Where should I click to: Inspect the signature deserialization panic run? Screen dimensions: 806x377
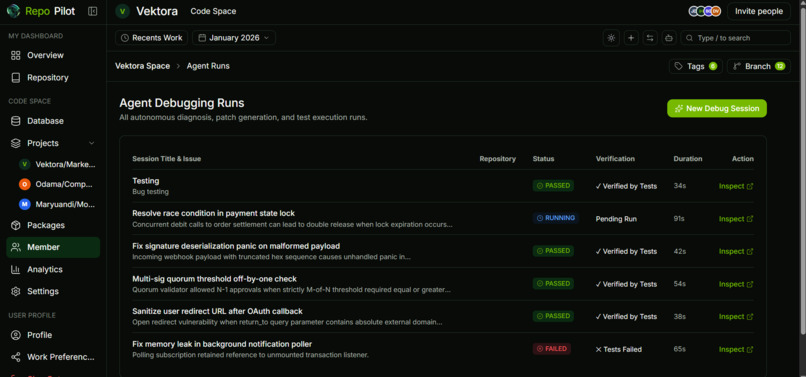(736, 252)
